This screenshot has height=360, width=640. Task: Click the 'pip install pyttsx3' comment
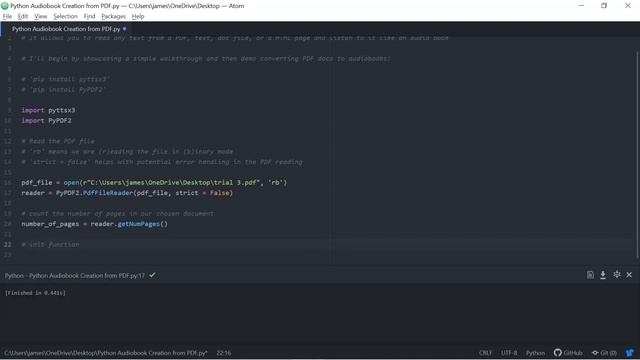click(65, 79)
